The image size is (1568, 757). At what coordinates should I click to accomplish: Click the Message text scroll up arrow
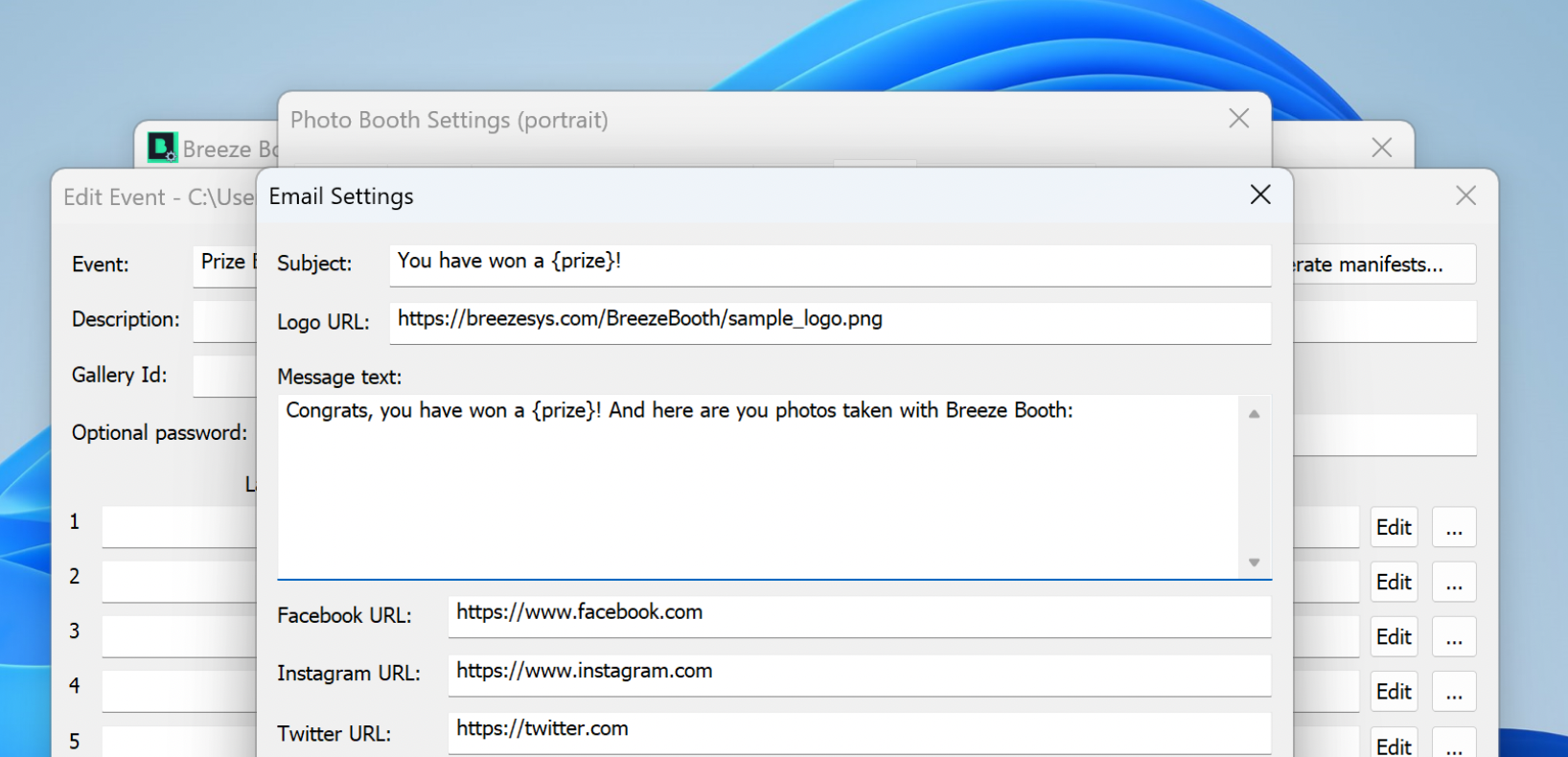click(1254, 414)
